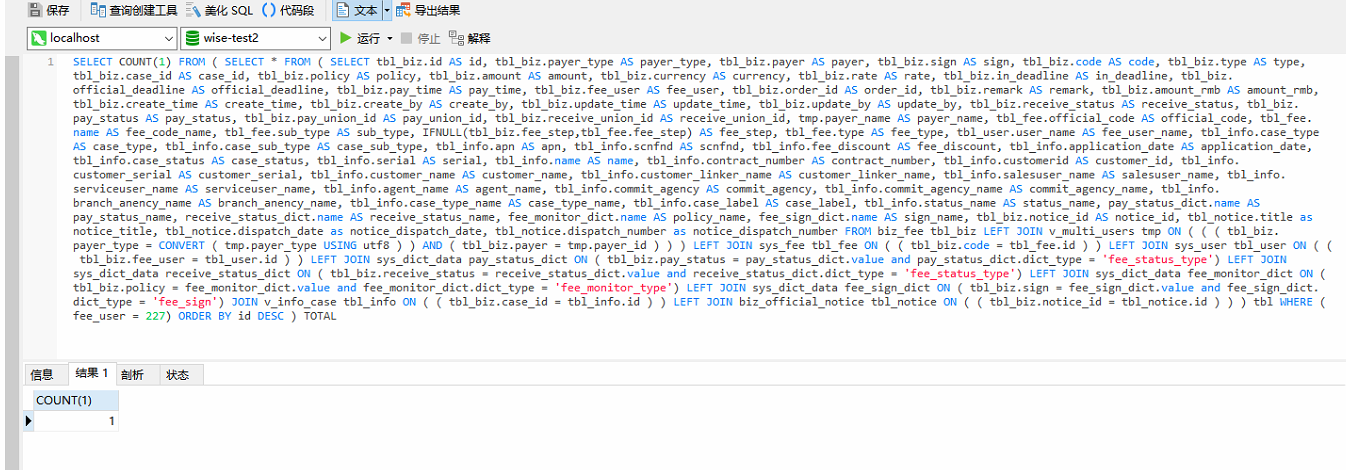Image resolution: width=1346 pixels, height=470 pixels.
Task: Click 解释 to explain the query
Action: (470, 38)
